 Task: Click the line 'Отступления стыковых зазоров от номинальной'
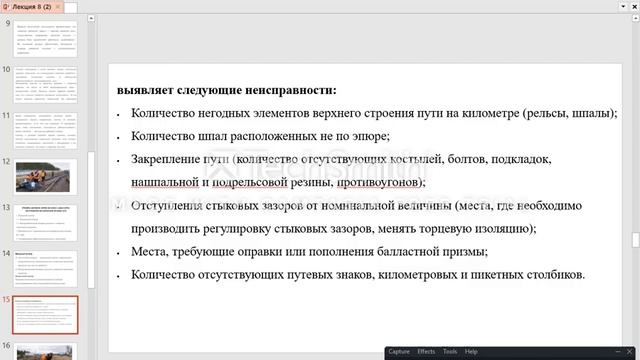[356, 205]
